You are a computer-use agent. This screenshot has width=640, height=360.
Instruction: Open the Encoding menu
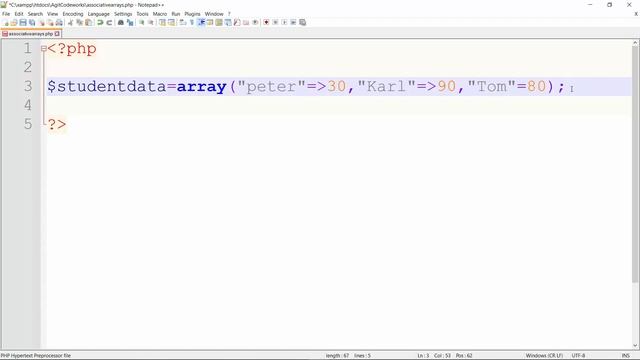click(x=73, y=14)
